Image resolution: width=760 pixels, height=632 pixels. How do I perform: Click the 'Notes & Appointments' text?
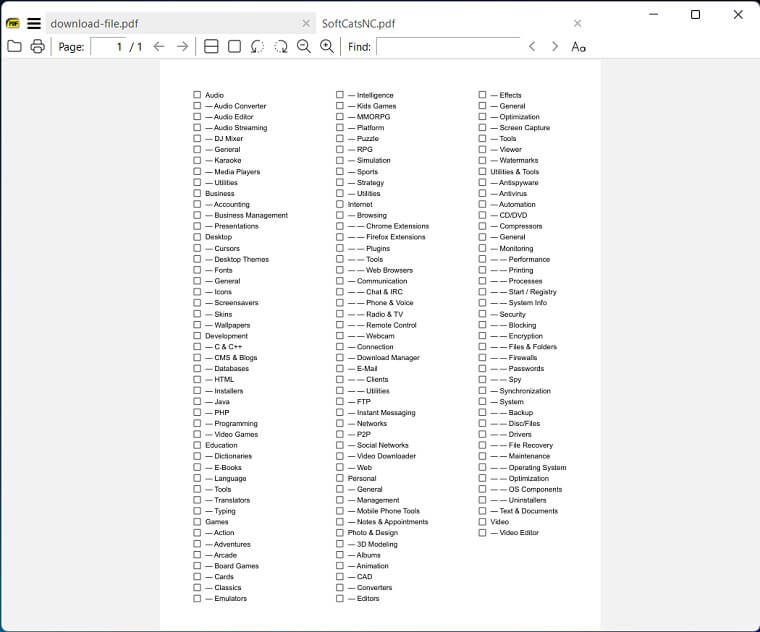coord(393,521)
